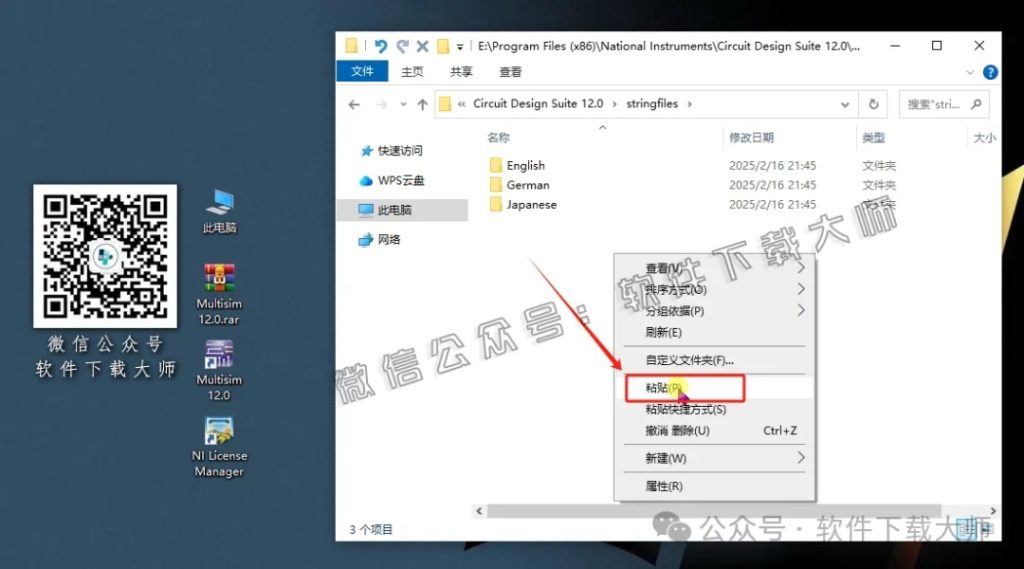Open the quick access toolbar customize dropdown

coord(460,46)
